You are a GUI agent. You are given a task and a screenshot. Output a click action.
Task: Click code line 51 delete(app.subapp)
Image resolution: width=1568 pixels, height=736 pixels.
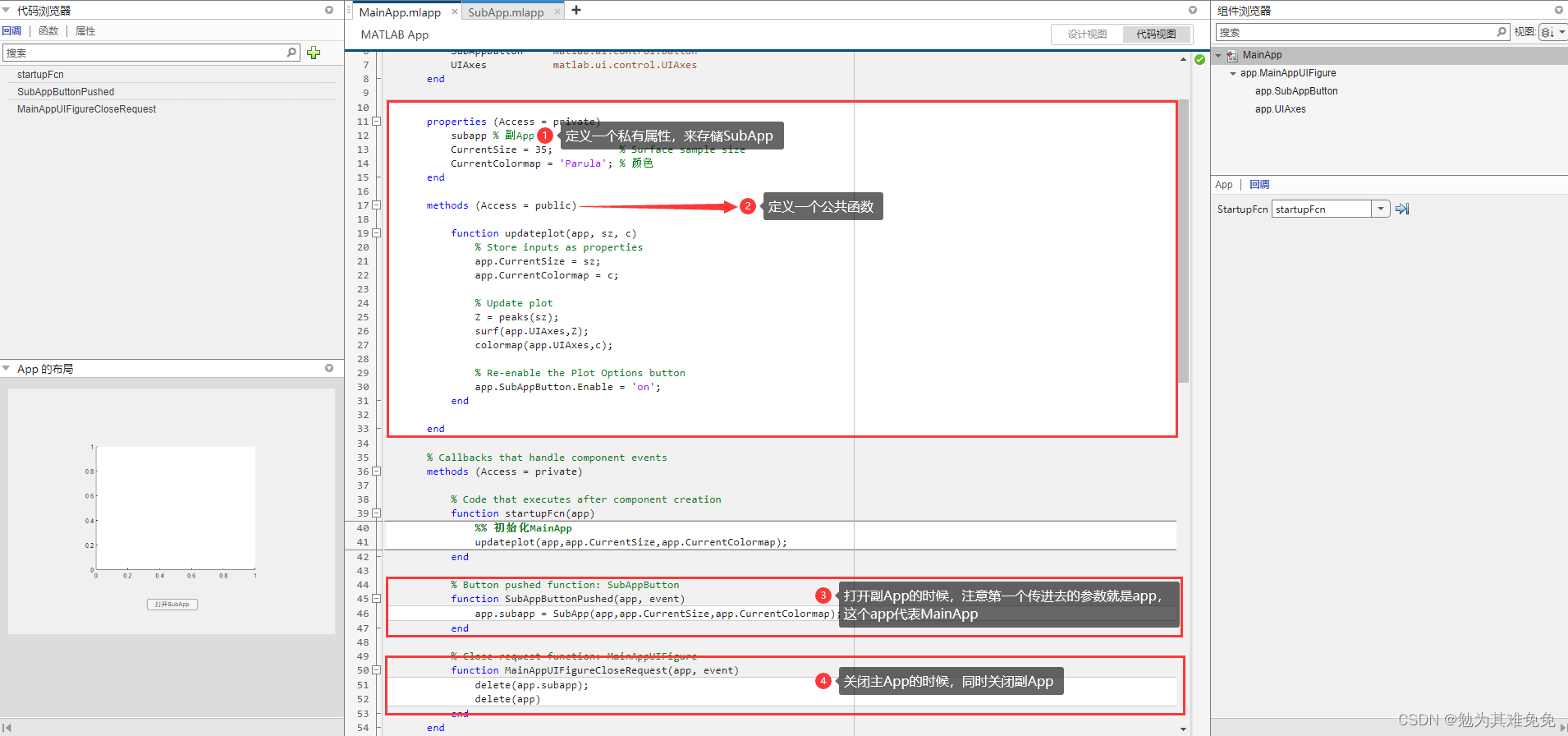pyautogui.click(x=531, y=685)
